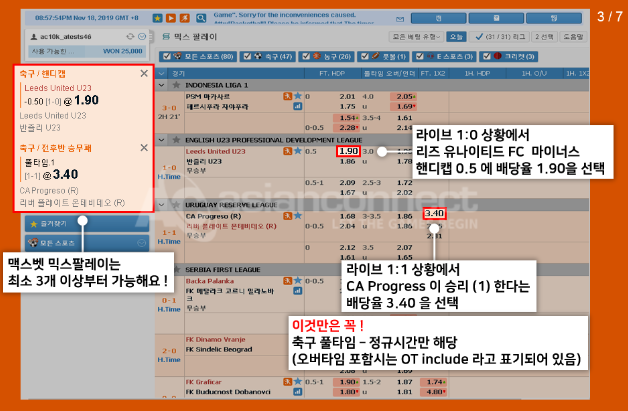Open the envelope messages icon
Screen dimensions: 628x411
tap(400, 19)
